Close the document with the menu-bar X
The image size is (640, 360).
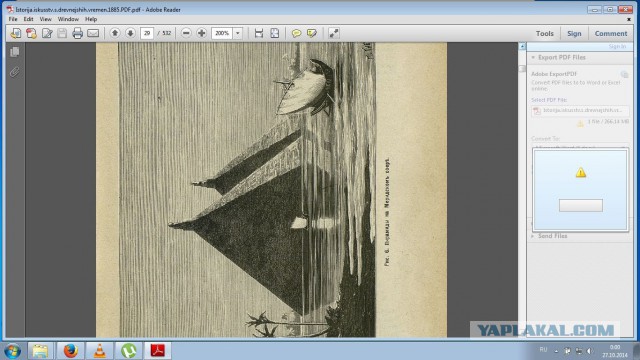coord(628,19)
